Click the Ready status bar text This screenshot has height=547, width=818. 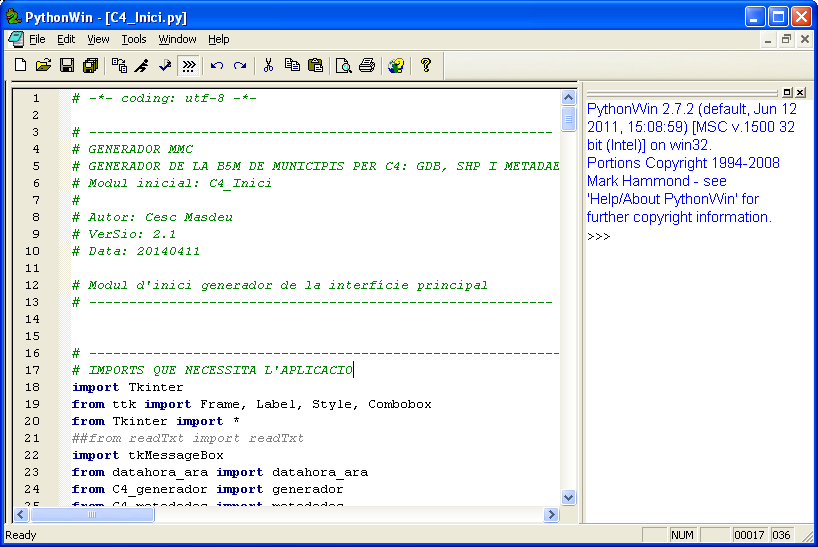[x=21, y=535]
